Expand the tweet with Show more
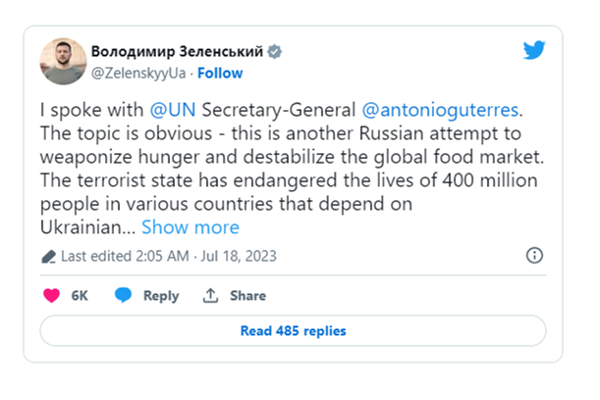Image resolution: width=600 pixels, height=400 pixels. [190, 227]
